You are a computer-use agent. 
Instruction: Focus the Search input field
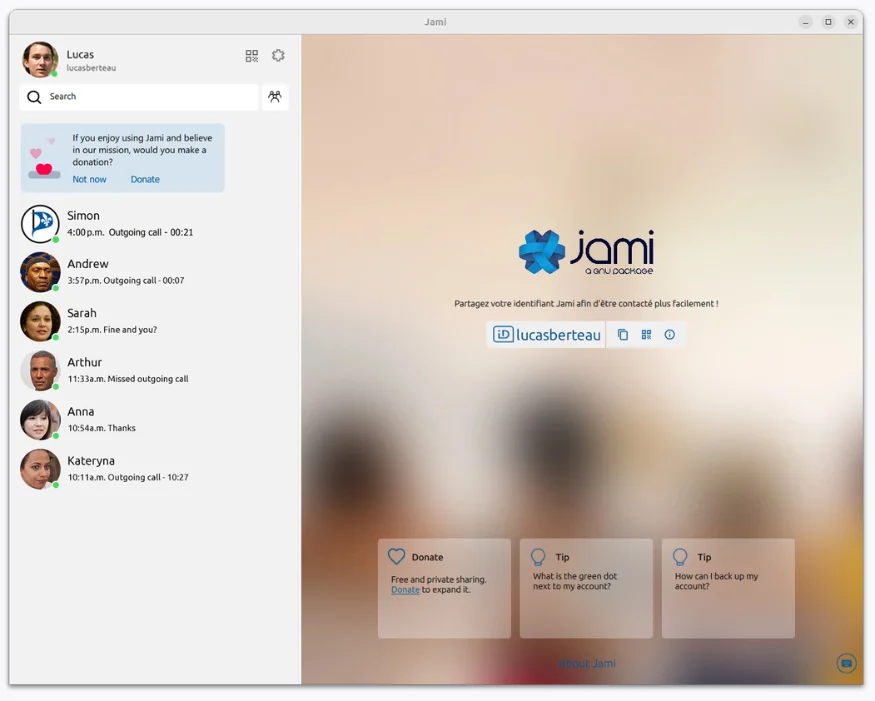coord(139,97)
